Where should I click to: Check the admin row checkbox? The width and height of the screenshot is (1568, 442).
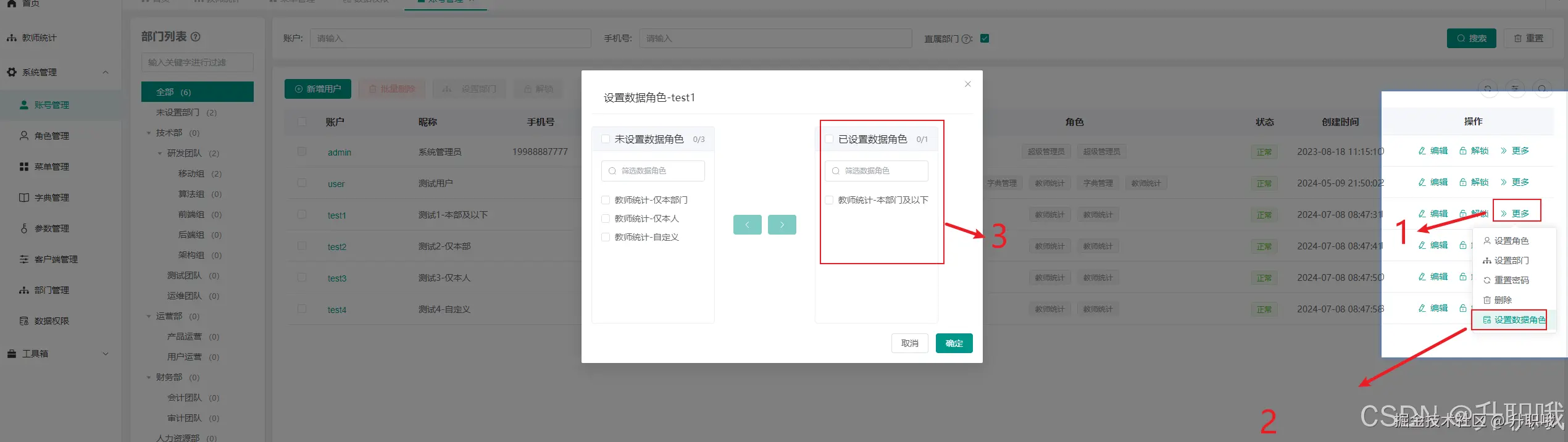point(302,151)
